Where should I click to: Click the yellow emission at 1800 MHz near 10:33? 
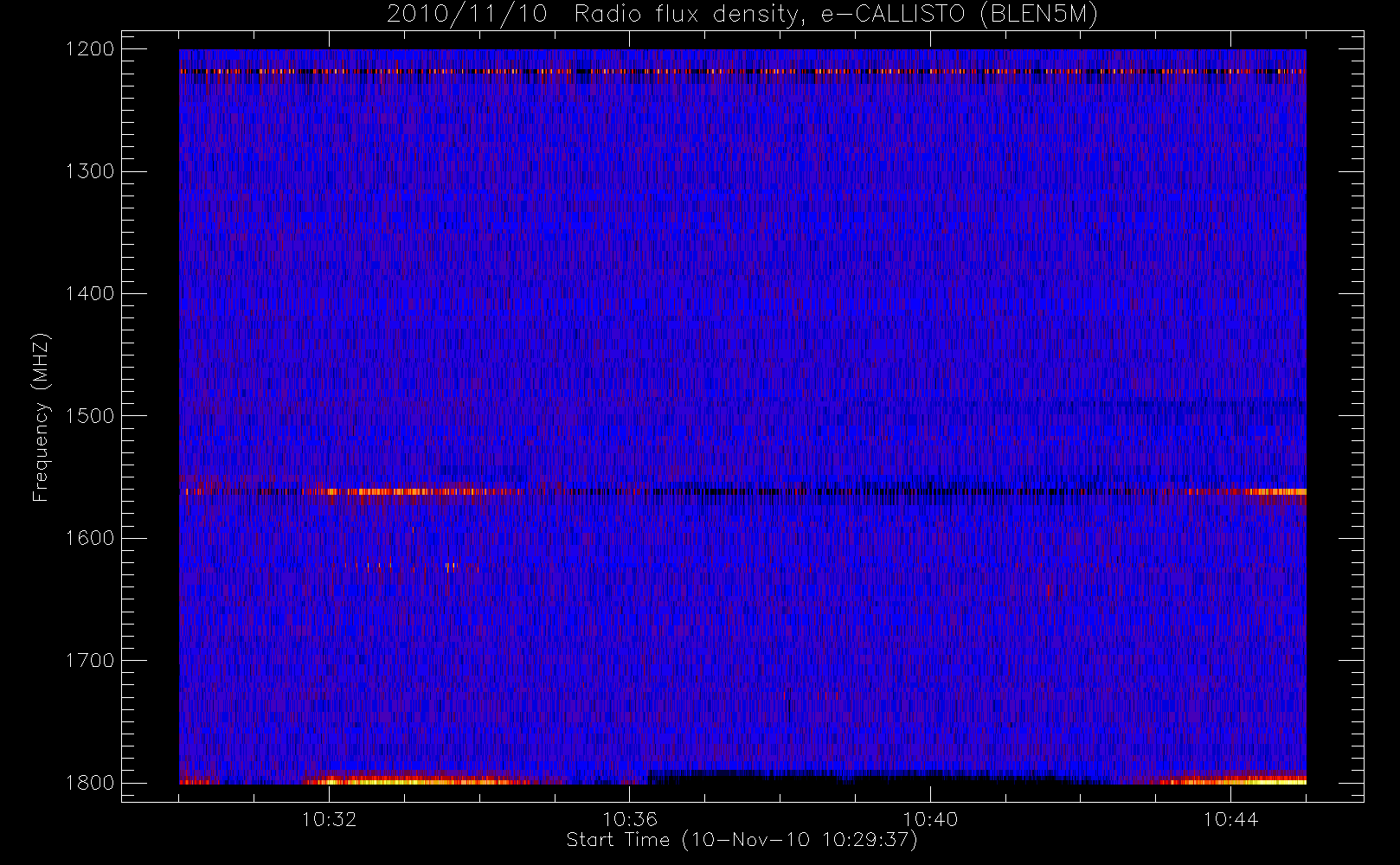click(x=415, y=781)
